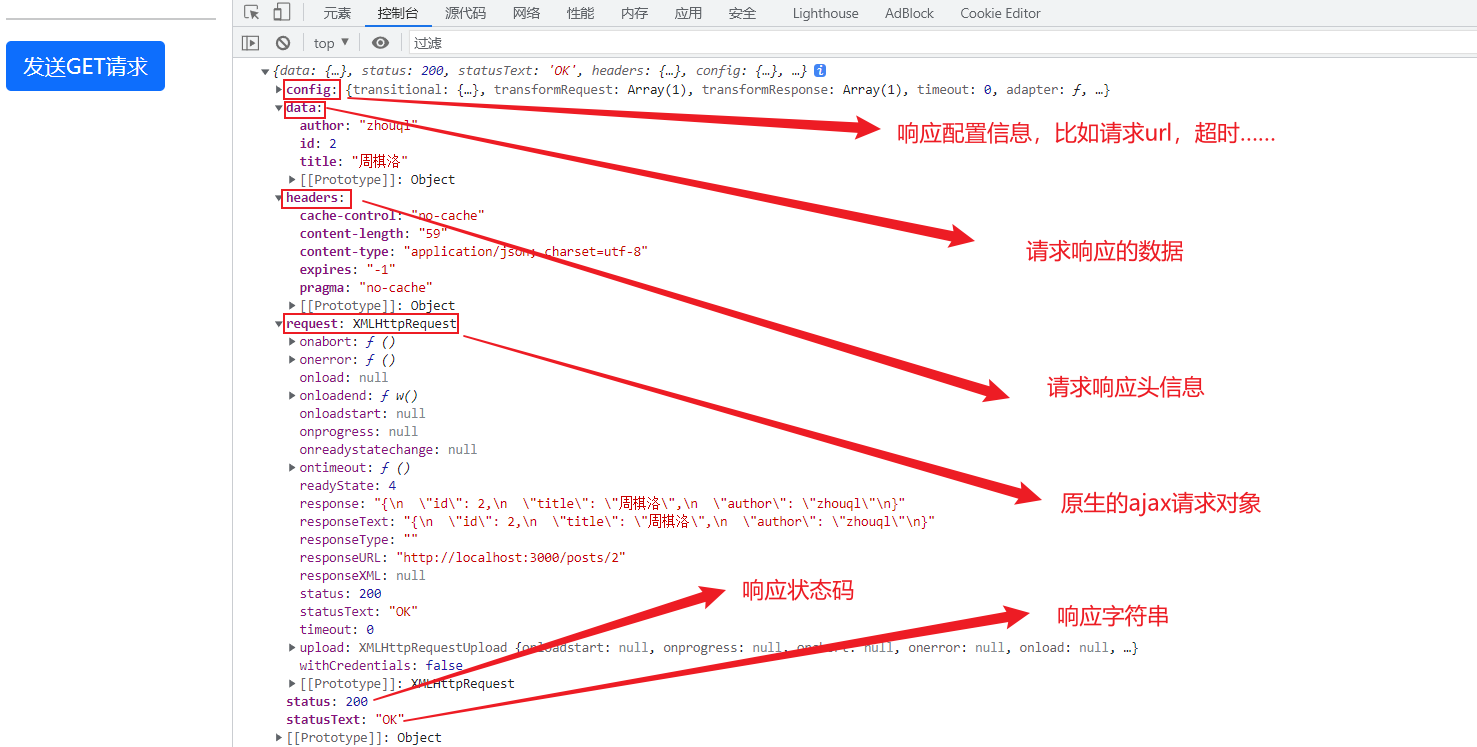This screenshot has height=747, width=1477.
Task: Focus the 过滤 filter input
Action: pyautogui.click(x=940, y=43)
